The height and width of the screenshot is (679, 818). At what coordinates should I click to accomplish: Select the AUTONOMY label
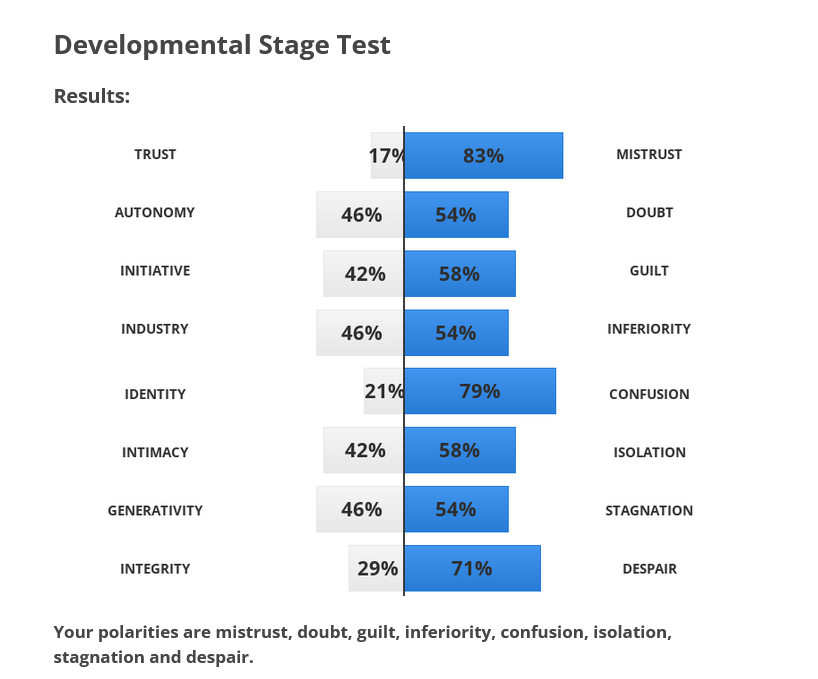[154, 212]
